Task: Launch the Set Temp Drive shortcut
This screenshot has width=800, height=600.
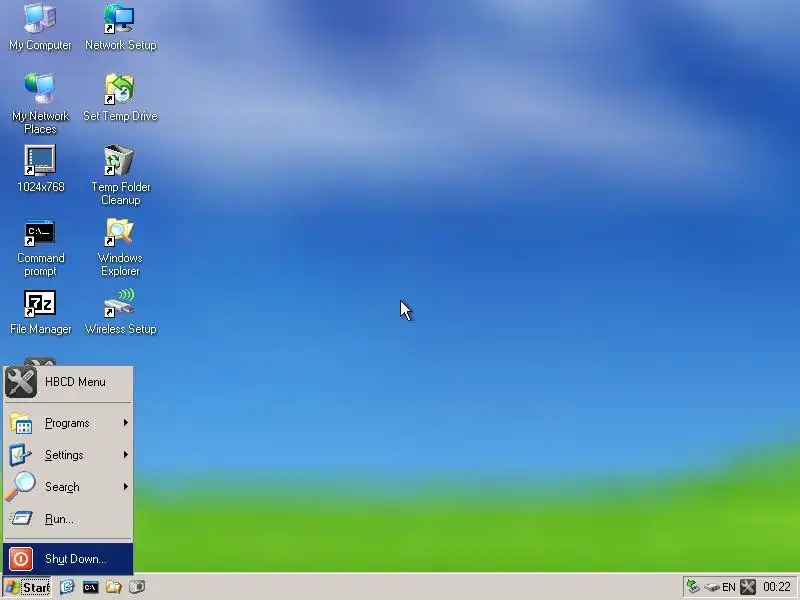Action: [x=120, y=97]
